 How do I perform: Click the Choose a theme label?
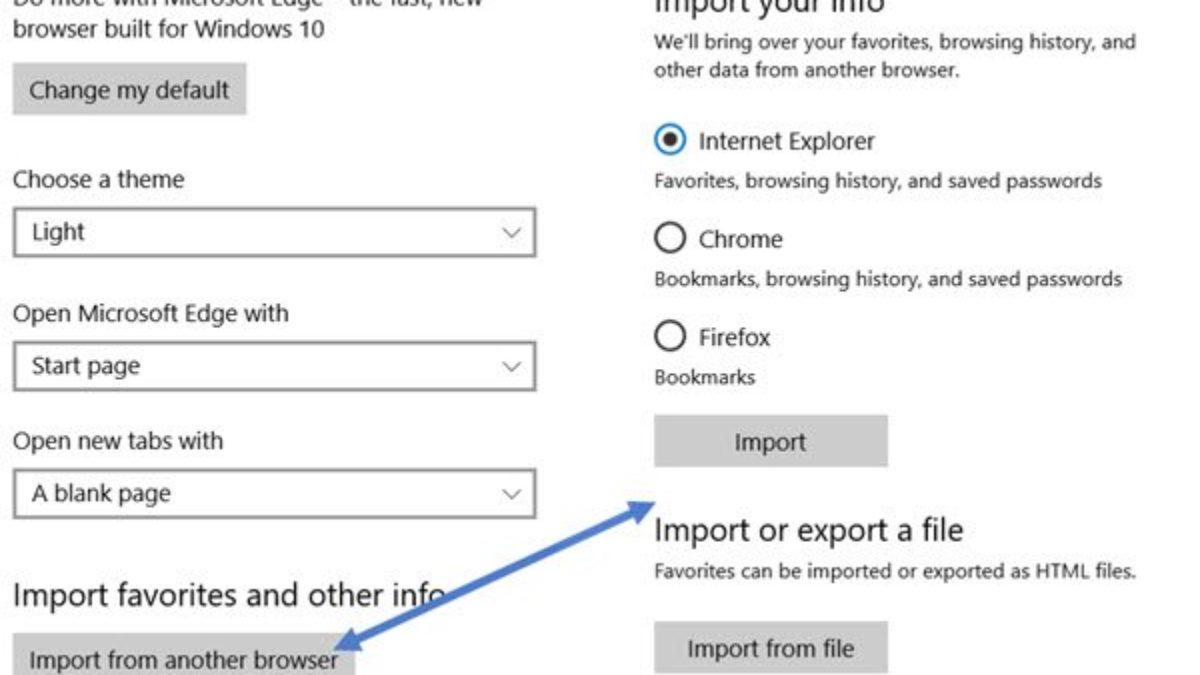click(98, 180)
